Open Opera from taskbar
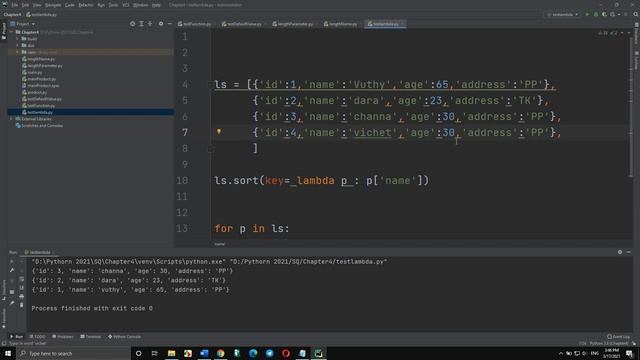640x360 pixels. tap(286, 353)
